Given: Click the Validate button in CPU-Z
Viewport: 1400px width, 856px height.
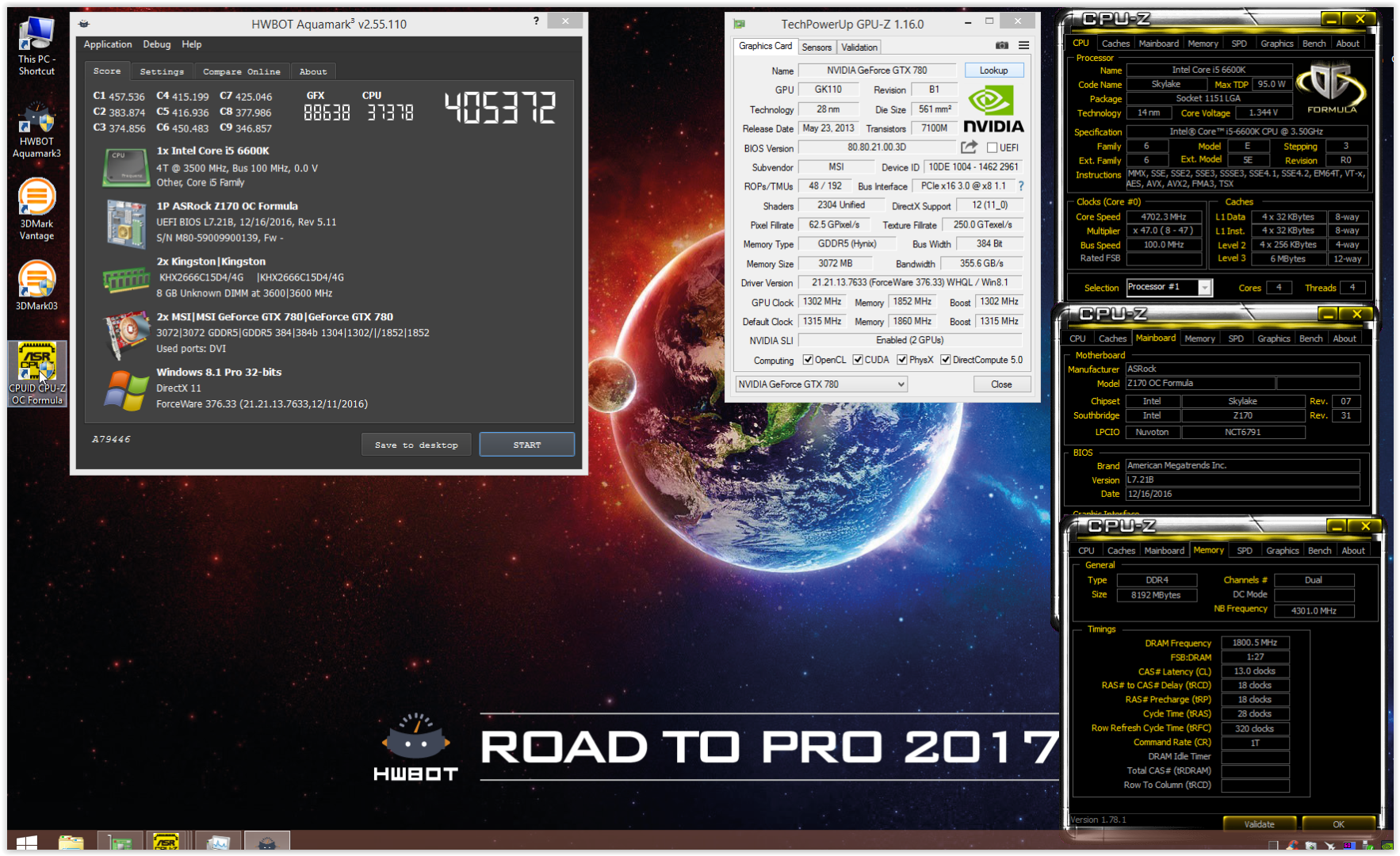Looking at the screenshot, I should click(x=1259, y=824).
